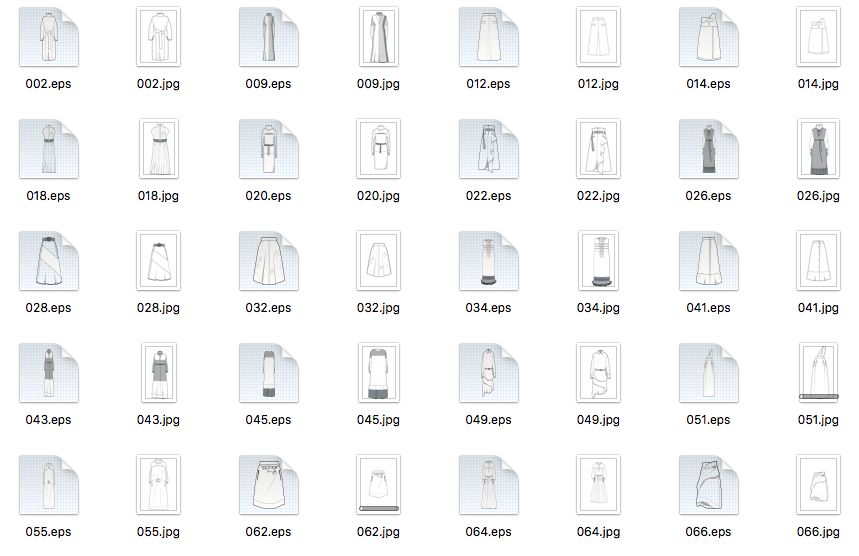The width and height of the screenshot is (859, 556).
Task: Select the 018.eps dress file icon
Action: pos(49,149)
